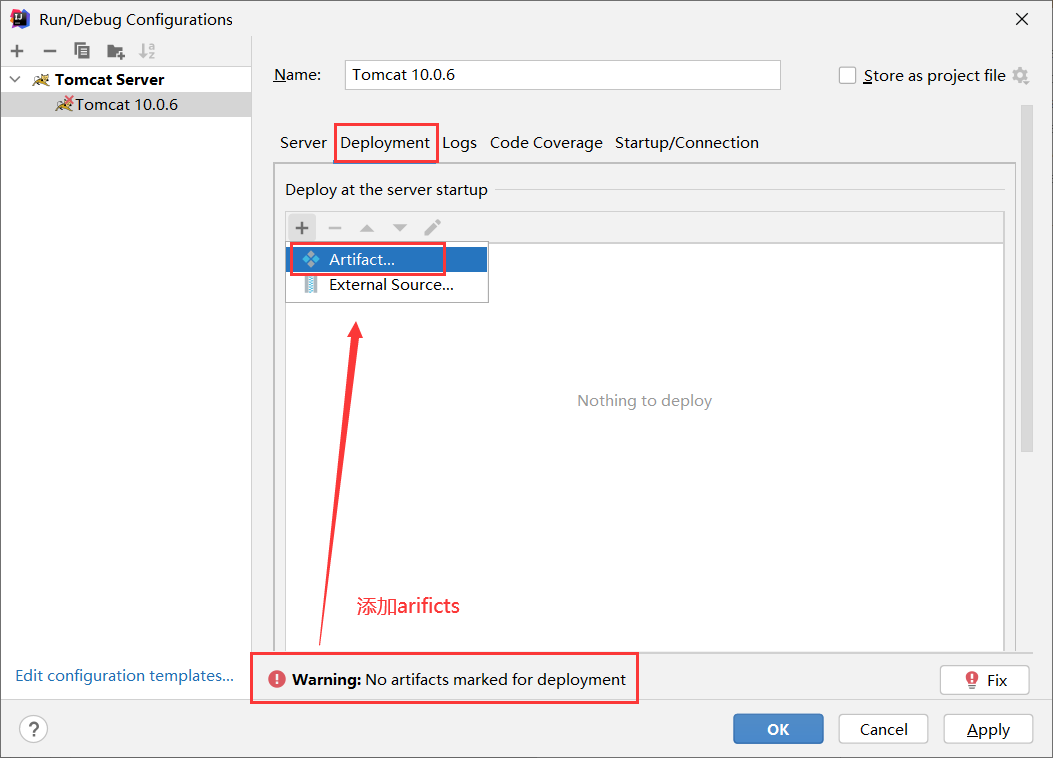Collapse the Tomcat Server tree node

15,79
